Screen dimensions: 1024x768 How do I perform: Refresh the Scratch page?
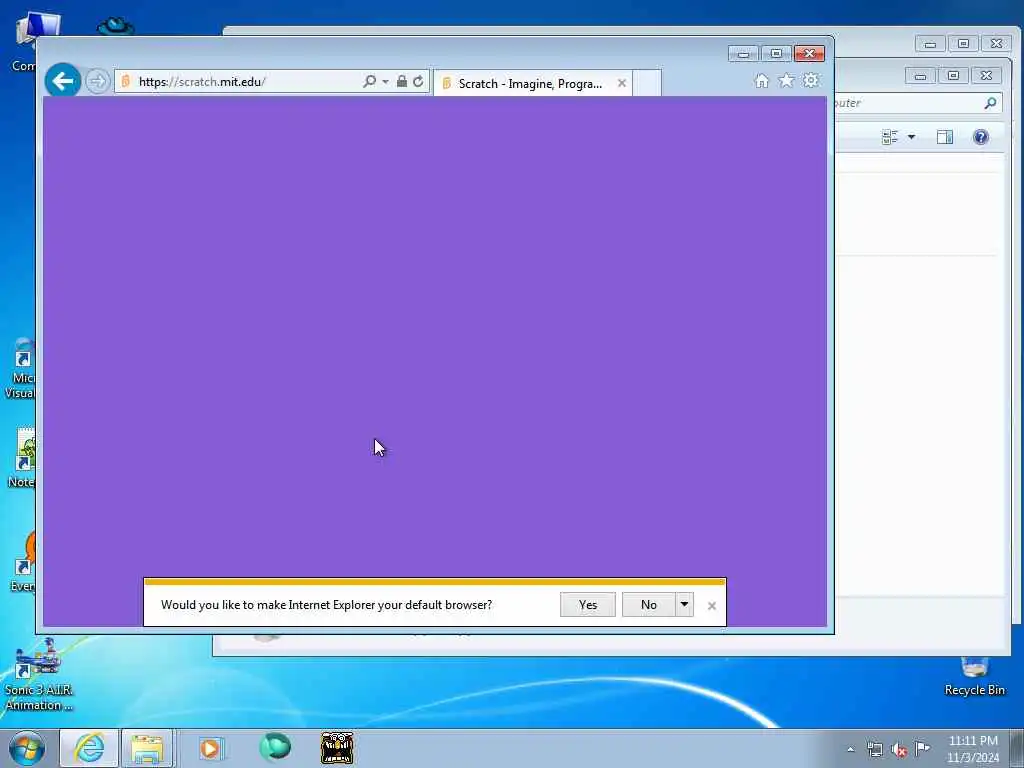click(418, 82)
